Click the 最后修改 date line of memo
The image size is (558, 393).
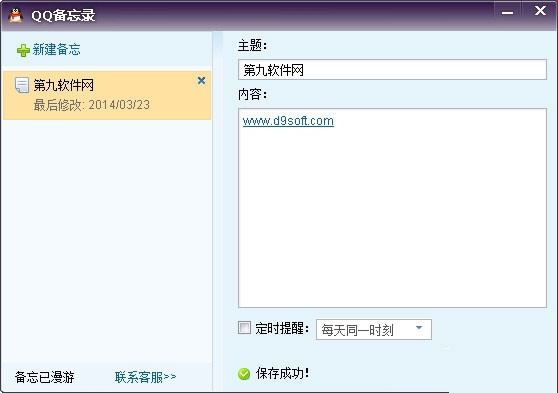(x=92, y=105)
